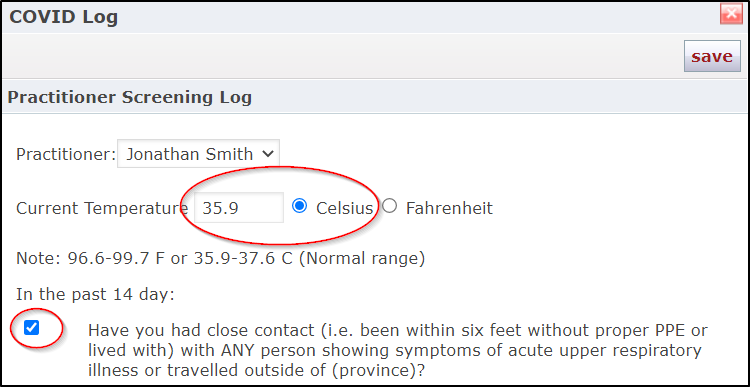The image size is (750, 387).
Task: Click the close contact question text
Action: (398, 350)
